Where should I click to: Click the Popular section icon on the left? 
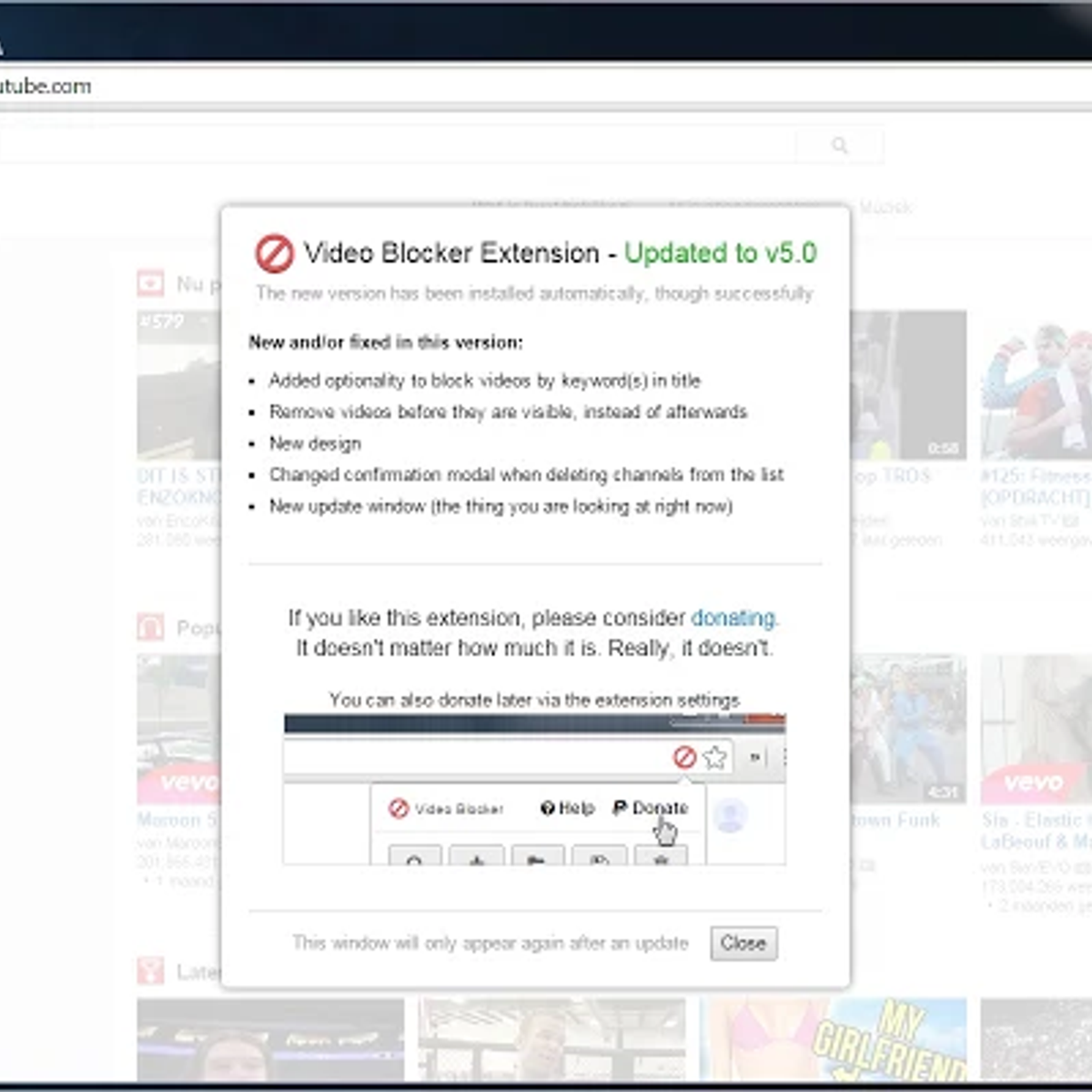(x=150, y=628)
